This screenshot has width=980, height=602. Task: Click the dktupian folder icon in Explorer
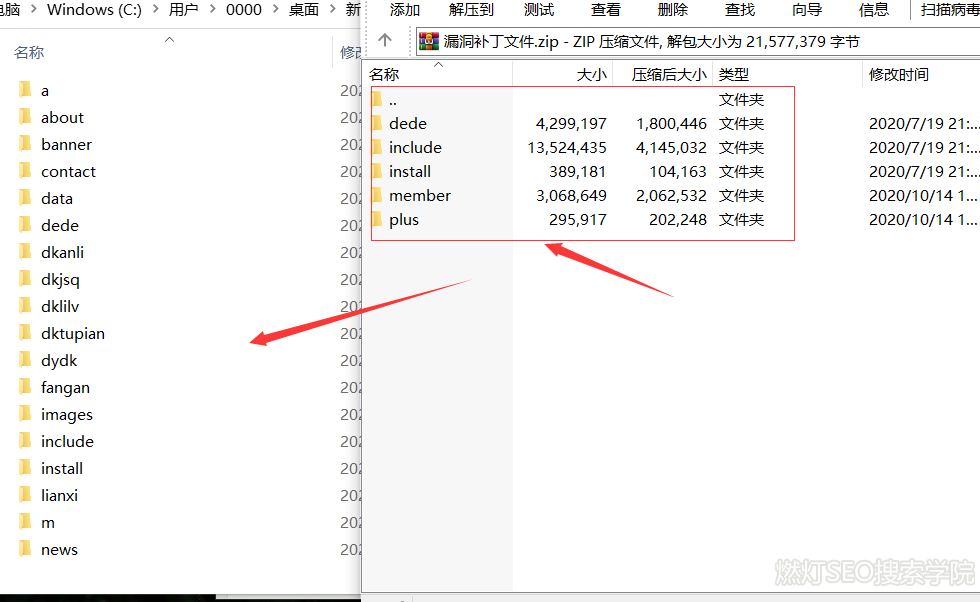pyautogui.click(x=26, y=333)
